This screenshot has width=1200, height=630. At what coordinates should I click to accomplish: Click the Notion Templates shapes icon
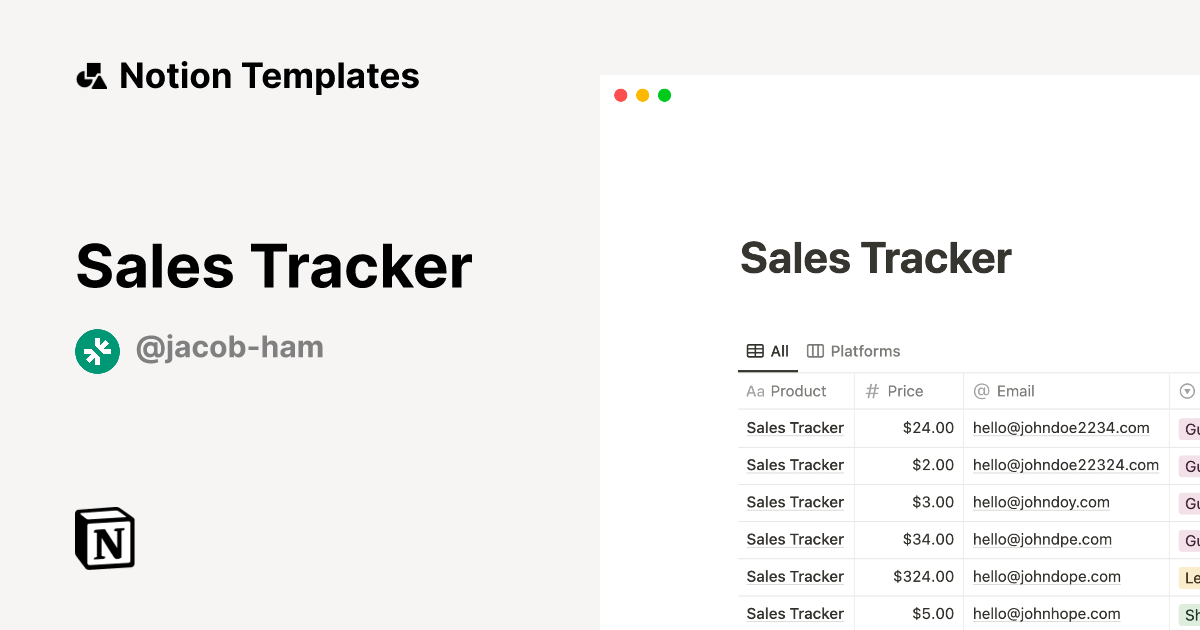91,76
